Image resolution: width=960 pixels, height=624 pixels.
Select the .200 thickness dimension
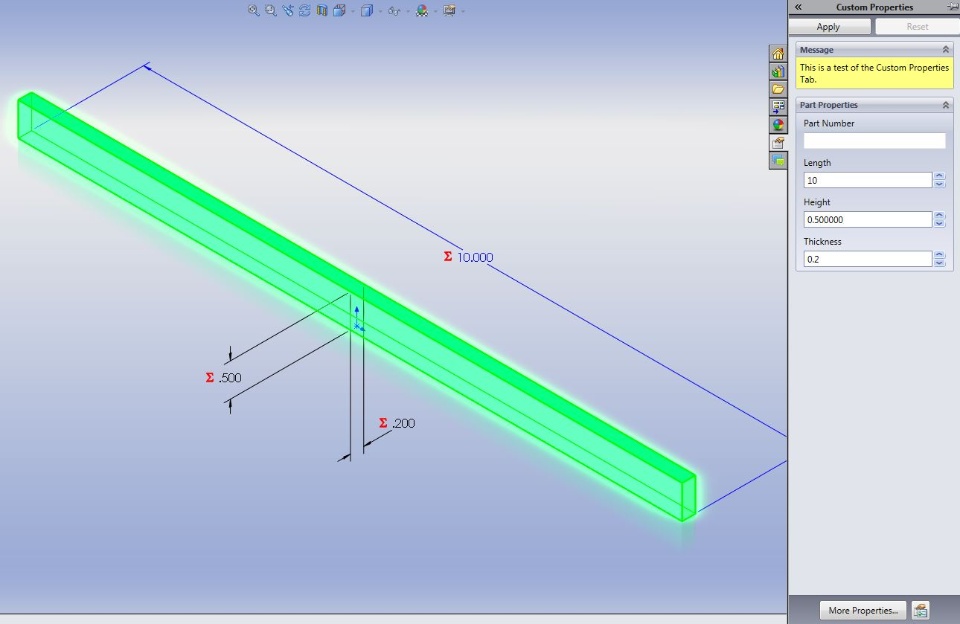coord(403,424)
